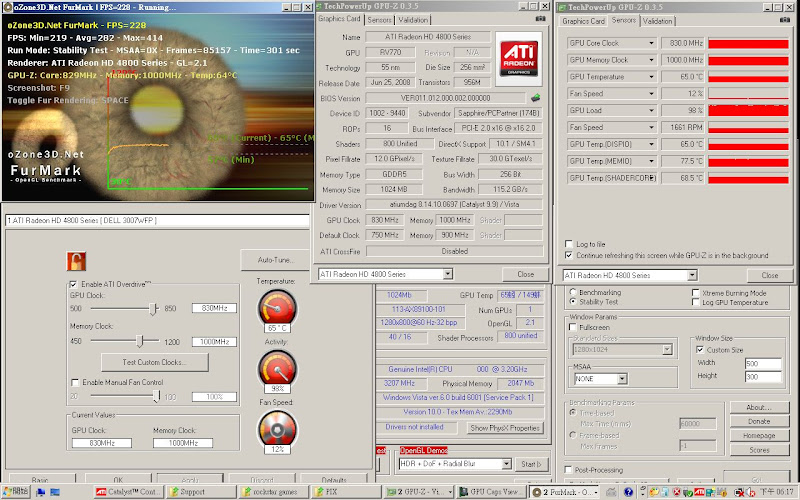Click the Fan Speed gauge icon
Viewport: 800px width, 500px height.
tap(275, 427)
